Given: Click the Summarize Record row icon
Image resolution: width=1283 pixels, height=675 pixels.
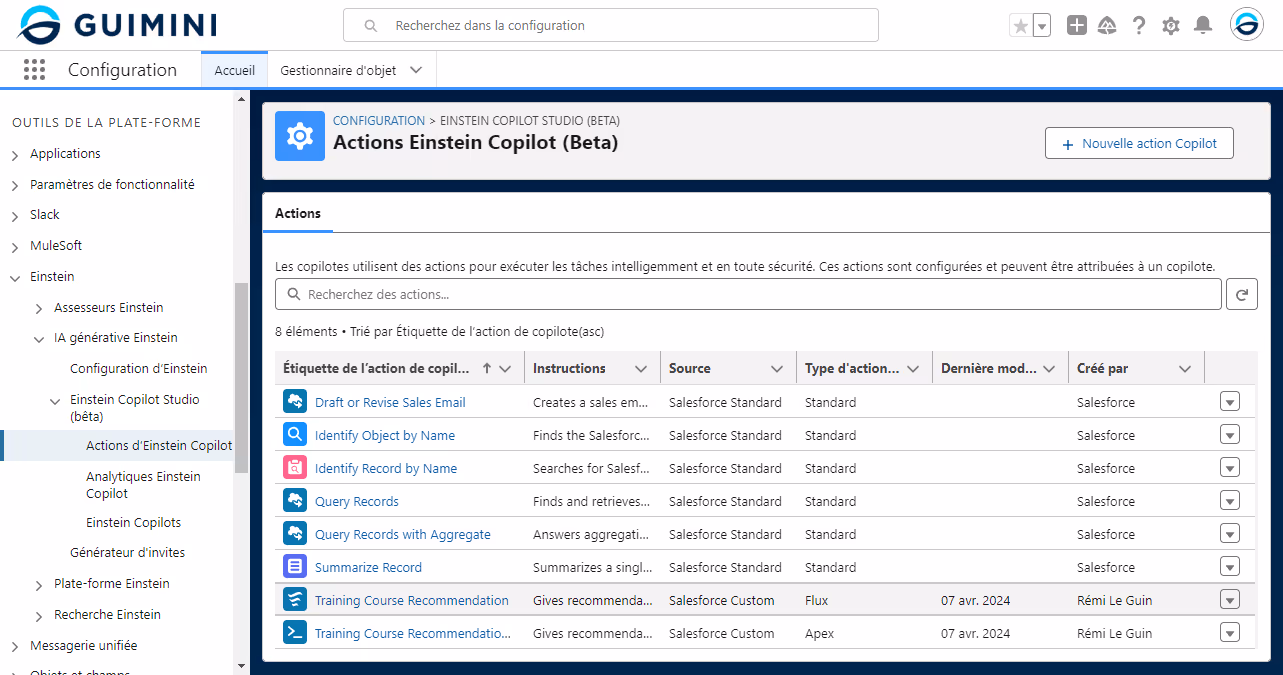Looking at the screenshot, I should (294, 567).
